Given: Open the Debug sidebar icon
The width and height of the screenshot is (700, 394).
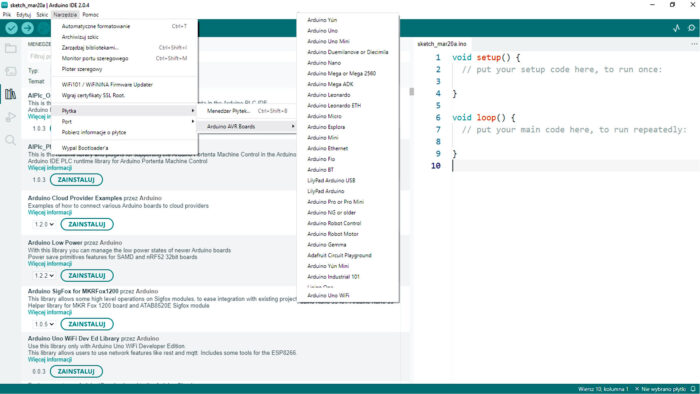Looking at the screenshot, I should (x=11, y=117).
